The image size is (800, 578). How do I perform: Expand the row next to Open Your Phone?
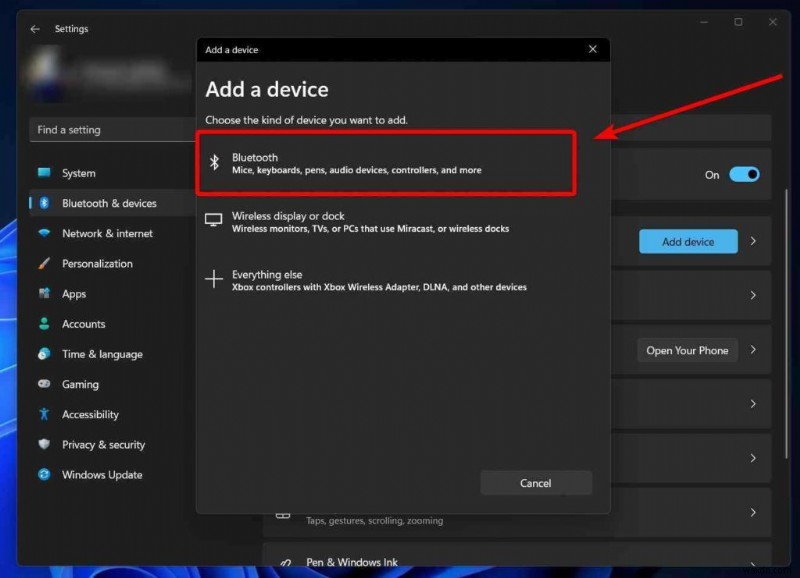pos(753,350)
